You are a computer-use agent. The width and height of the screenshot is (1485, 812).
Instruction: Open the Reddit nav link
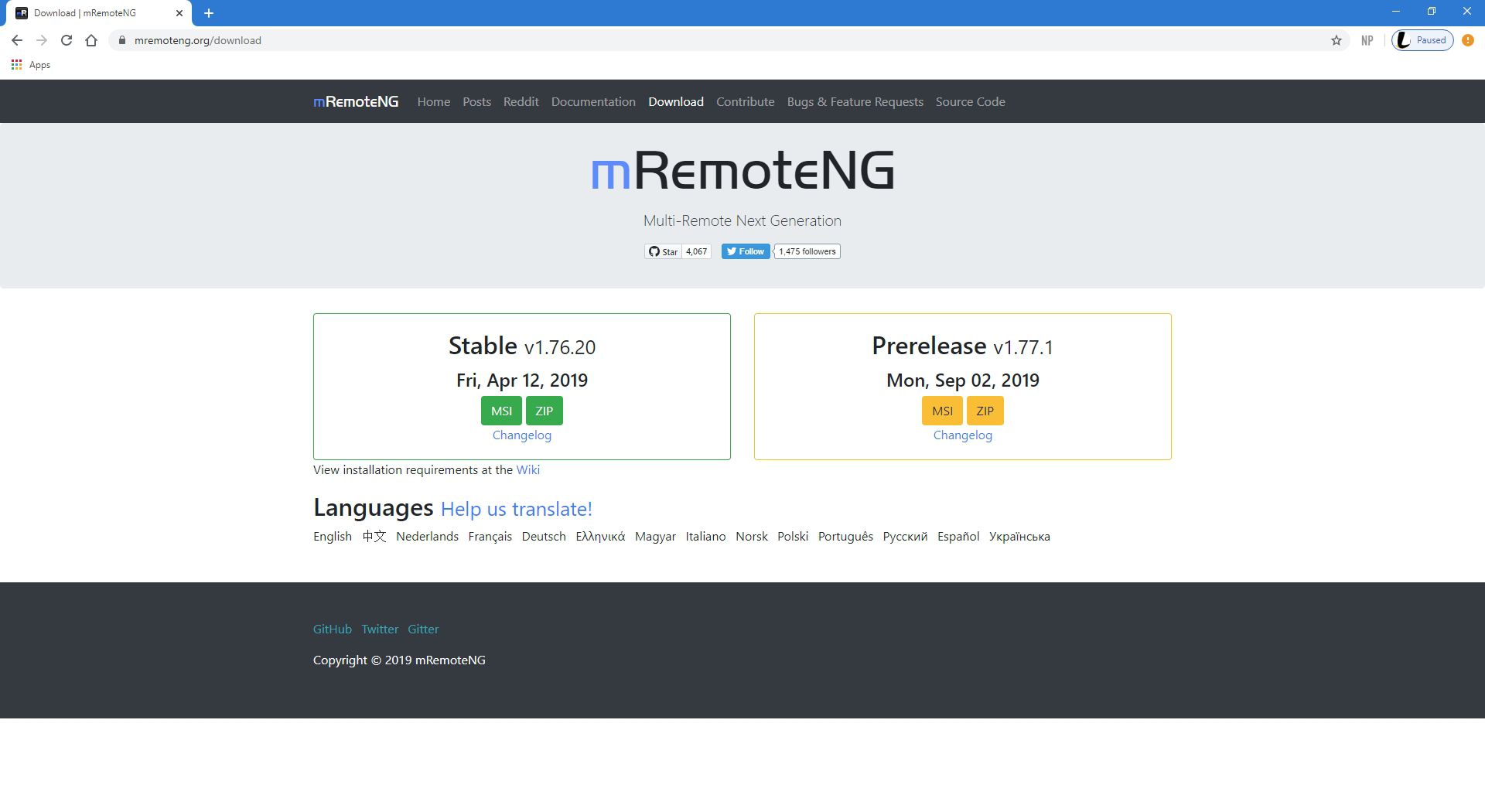tap(521, 101)
